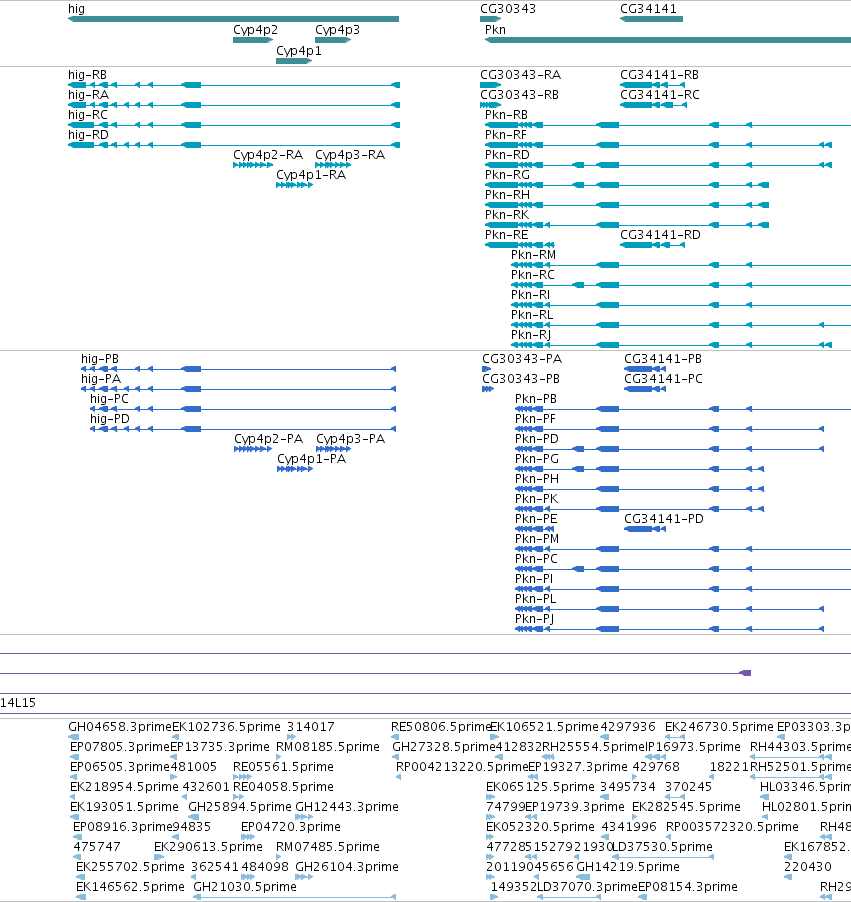This screenshot has height=902, width=851.
Task: Select CG34141-RC transcript
Action: 653,105
